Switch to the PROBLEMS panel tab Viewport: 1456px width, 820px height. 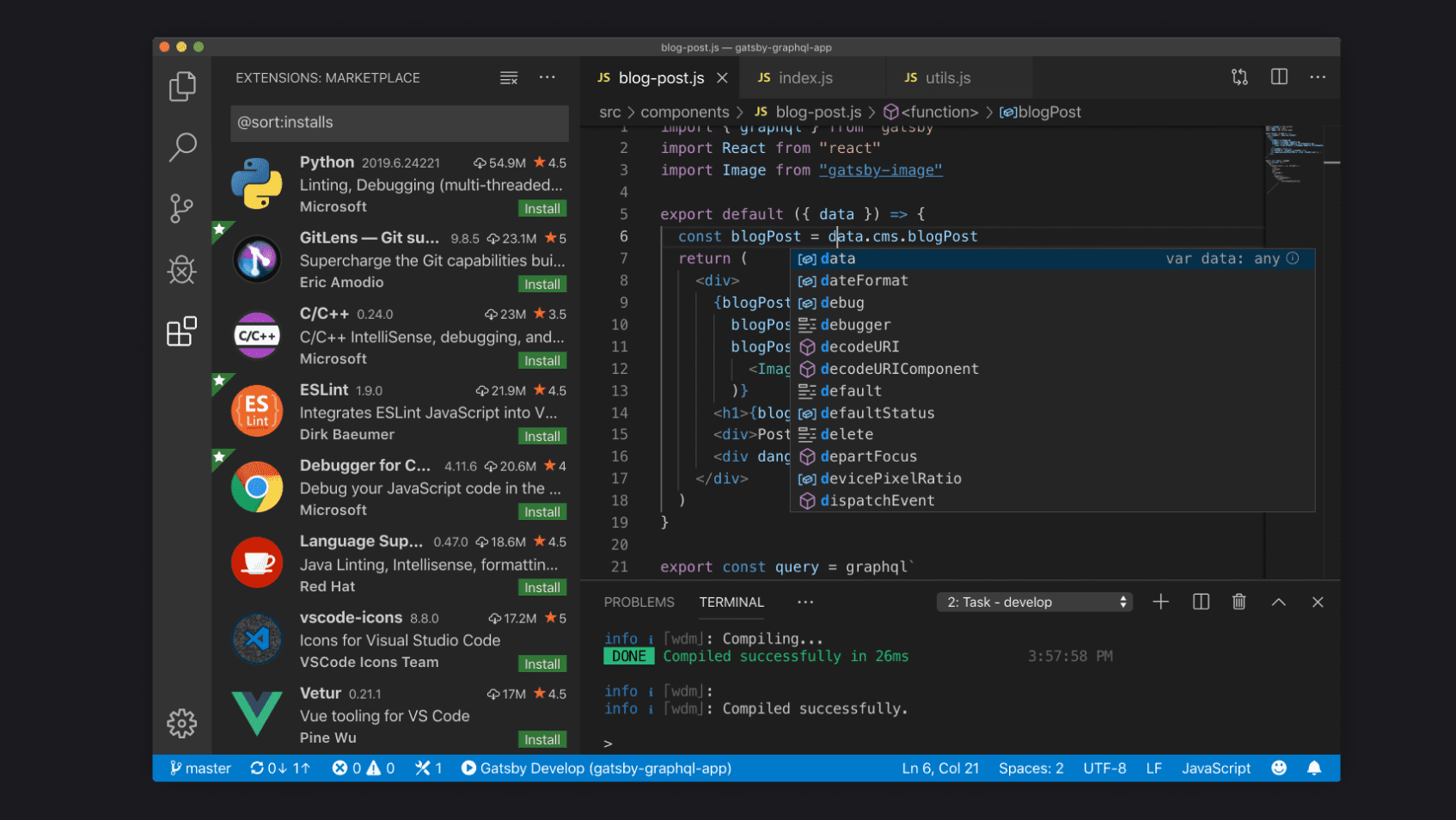(639, 602)
